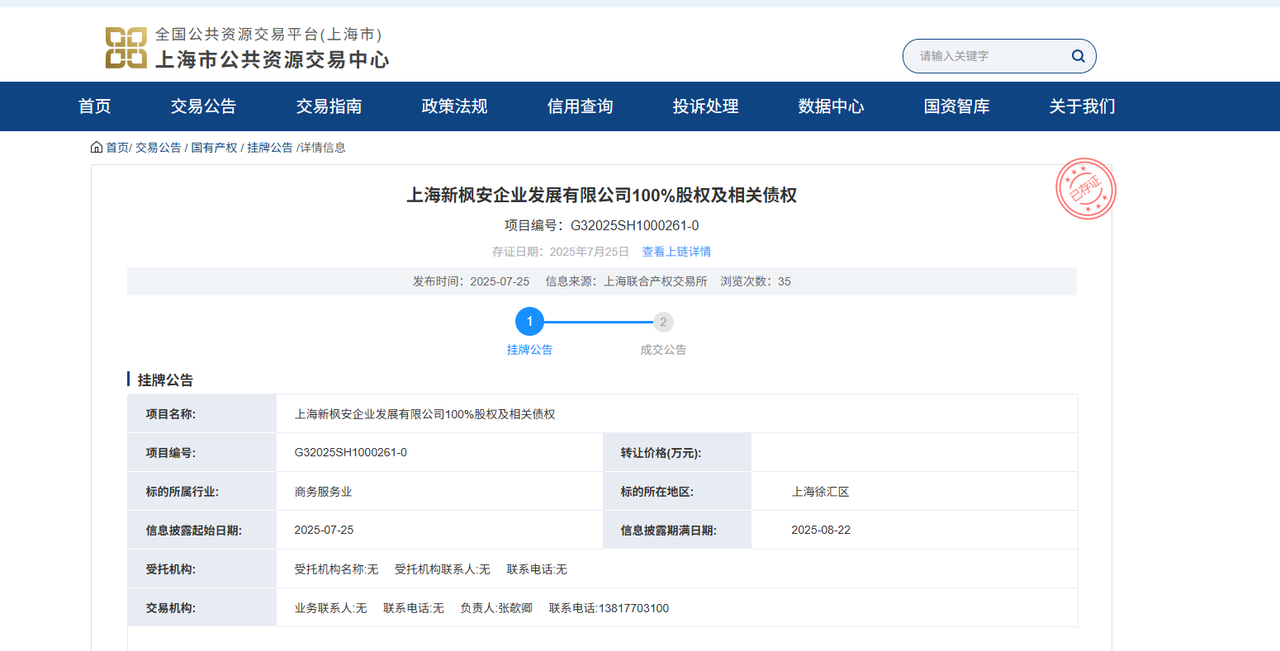1280x651 pixels.
Task: Click the 详情信息 breadcrumb text
Action: point(323,147)
